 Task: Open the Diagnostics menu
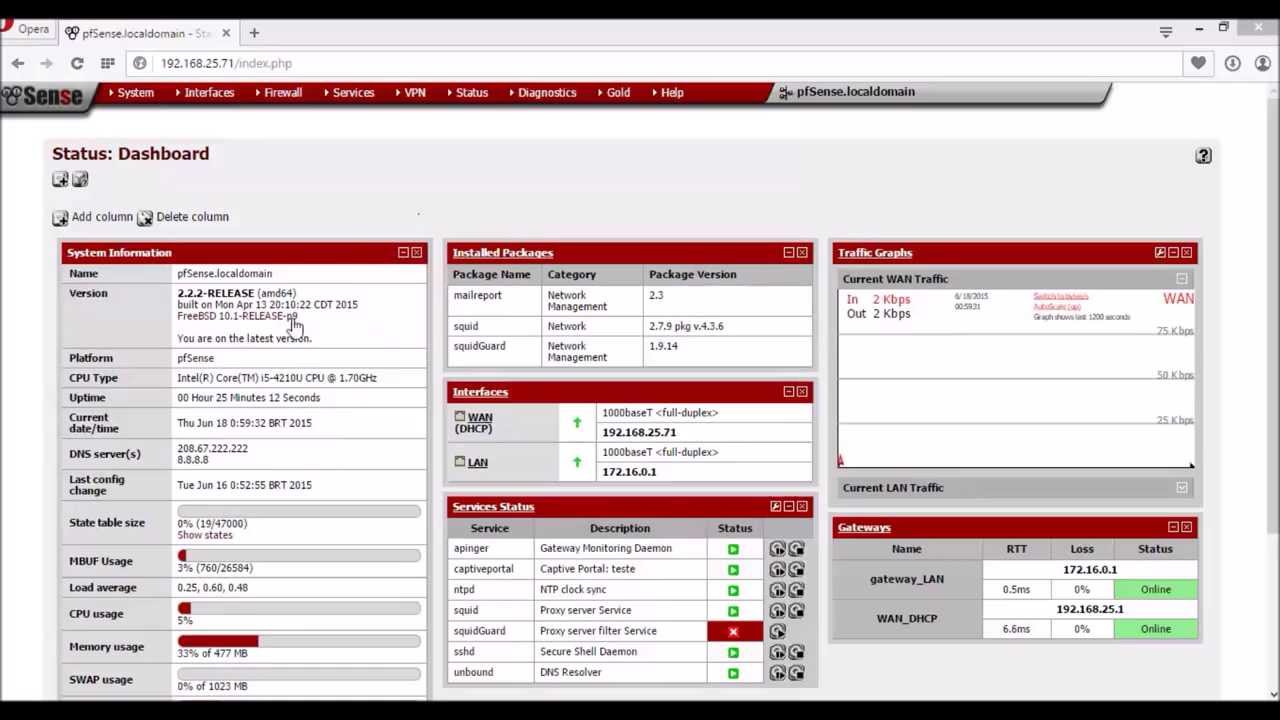pos(547,92)
